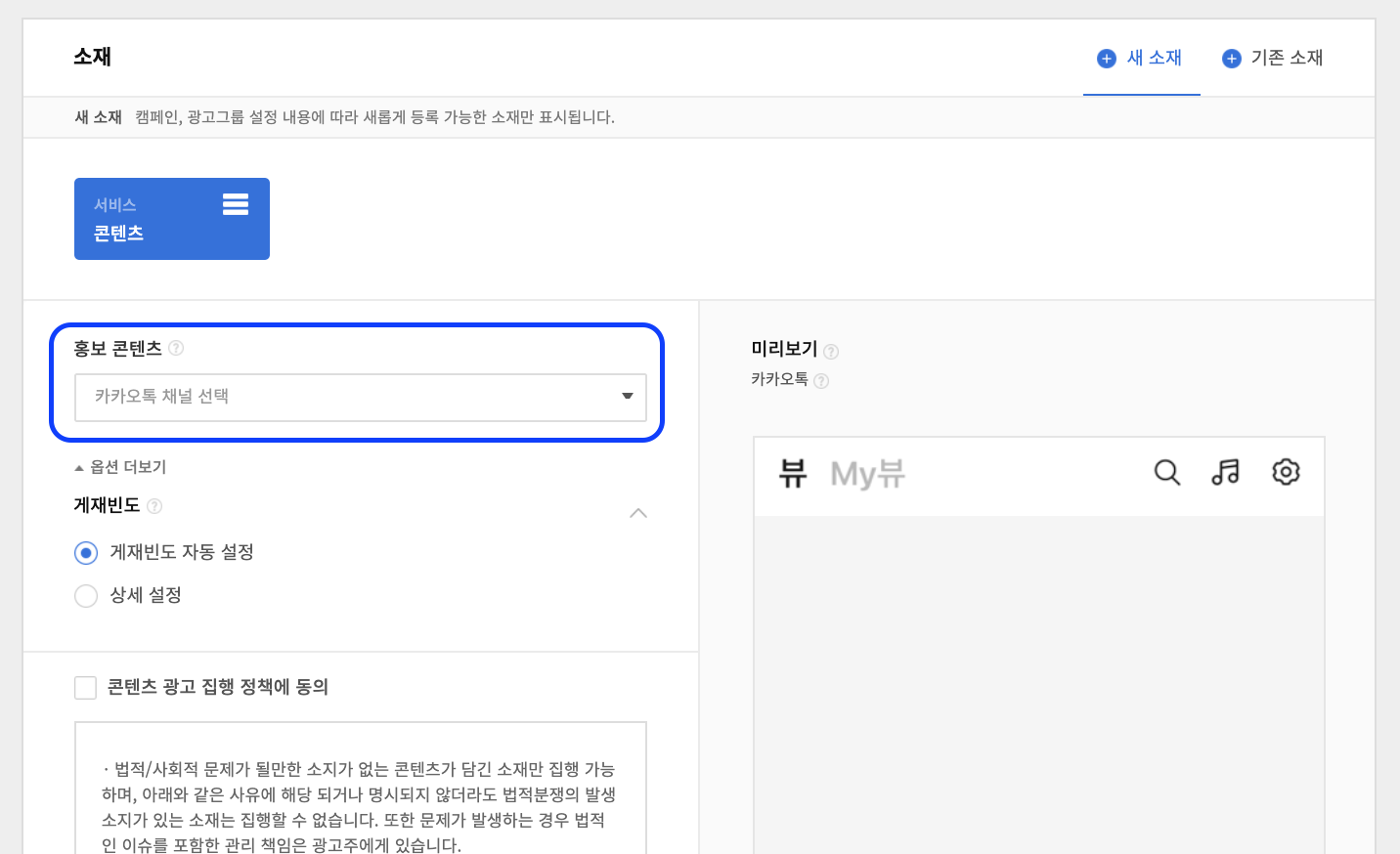This screenshot has width=1400, height=854.
Task: Click the music note icon in preview
Action: (x=1225, y=473)
